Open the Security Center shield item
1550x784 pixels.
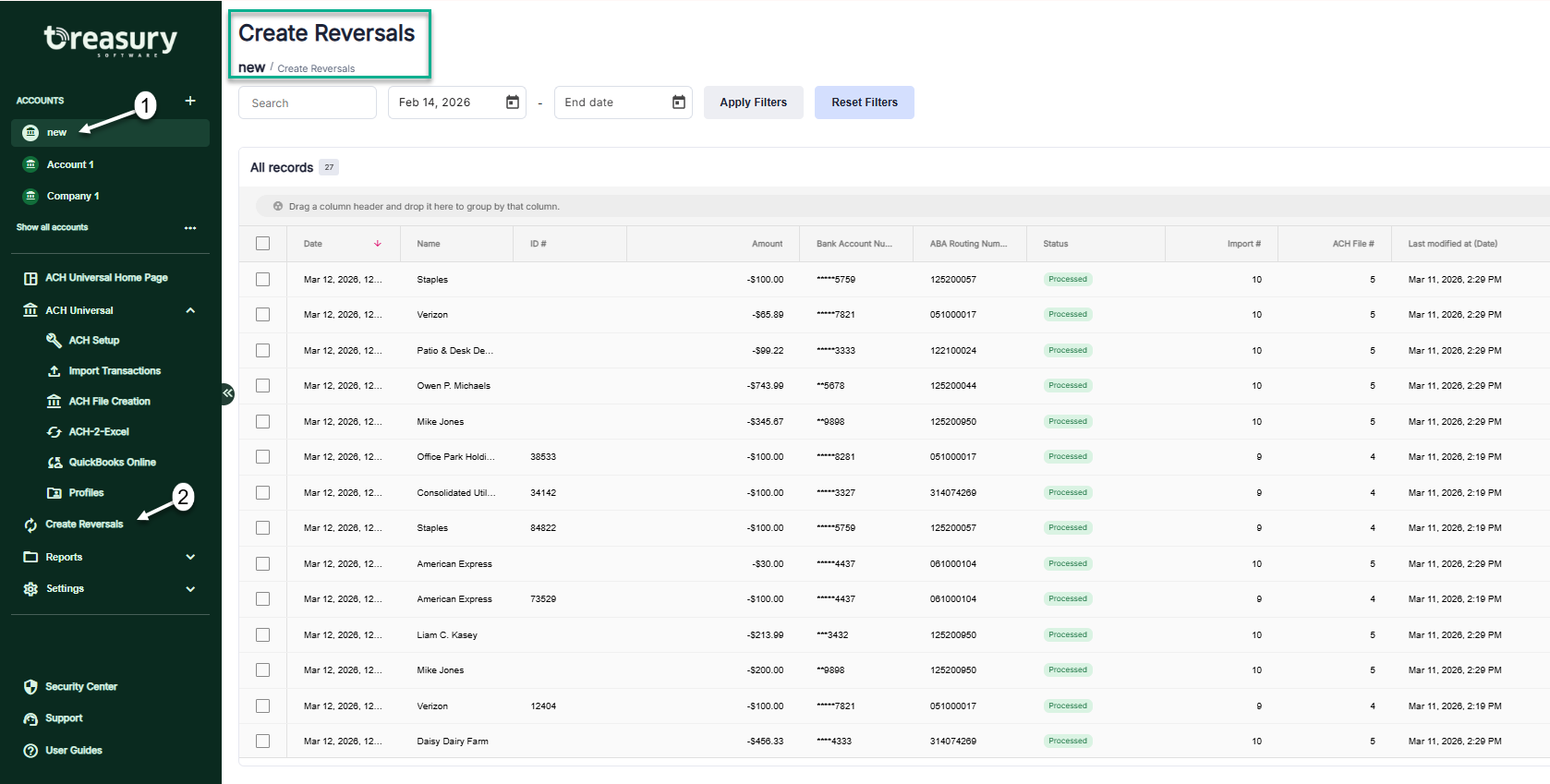pyautogui.click(x=80, y=687)
